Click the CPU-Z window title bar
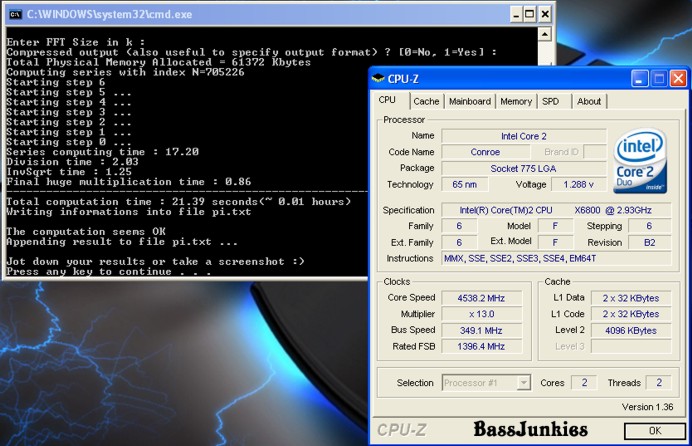The width and height of the screenshot is (692, 446). [529, 79]
